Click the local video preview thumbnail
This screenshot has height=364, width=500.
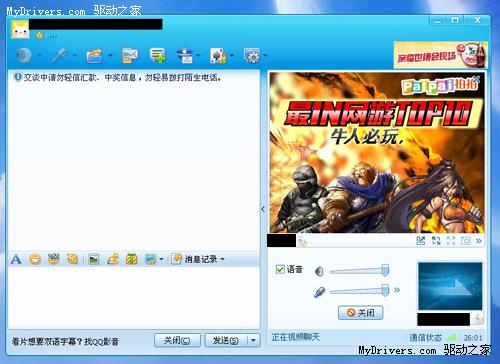click(x=450, y=286)
